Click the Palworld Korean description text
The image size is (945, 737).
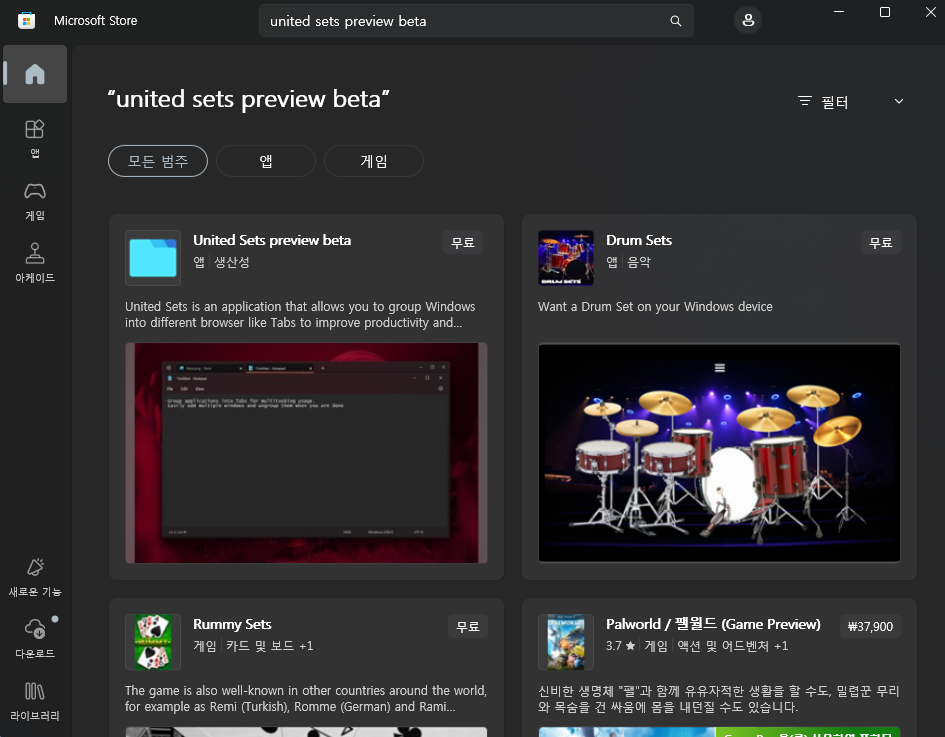pyautogui.click(x=718, y=698)
